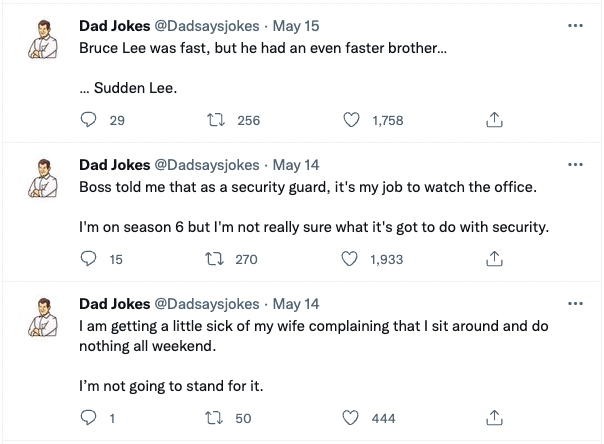Screen dimensions: 604x444
Task: Reply to the security guard tweet
Action: 88,259
